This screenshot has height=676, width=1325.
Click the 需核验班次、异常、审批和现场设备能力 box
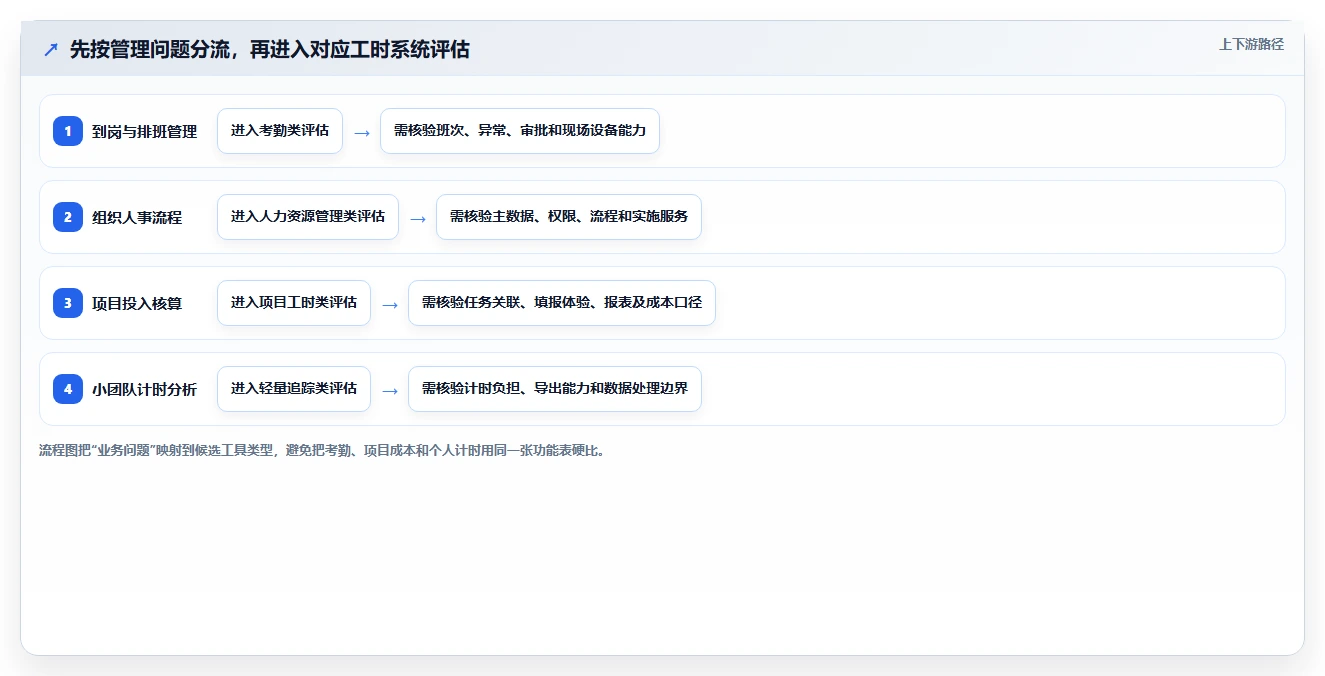tap(520, 131)
